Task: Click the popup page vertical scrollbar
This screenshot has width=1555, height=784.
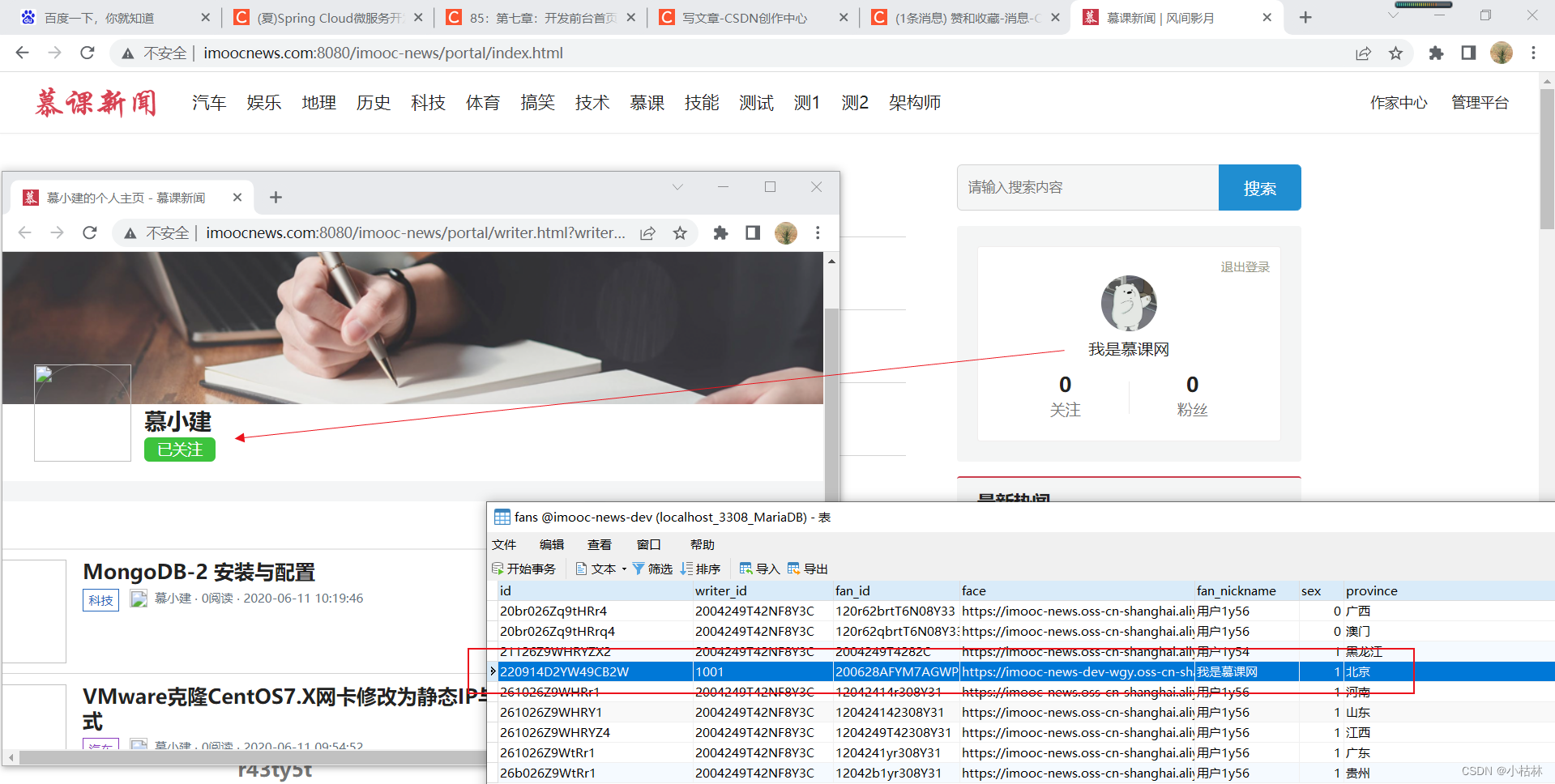Action: pos(831,405)
